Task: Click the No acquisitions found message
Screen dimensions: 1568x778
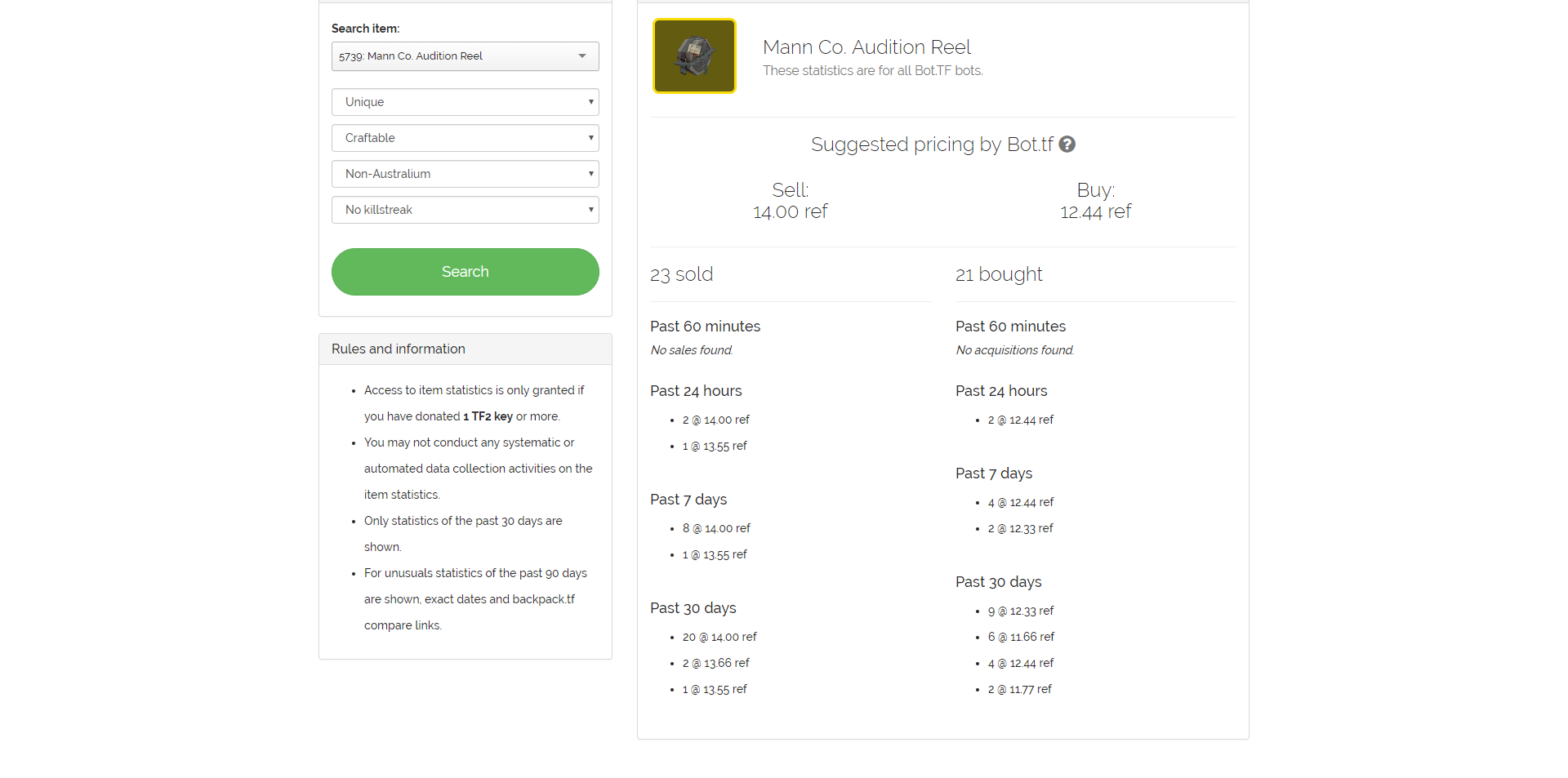Action: [1014, 350]
